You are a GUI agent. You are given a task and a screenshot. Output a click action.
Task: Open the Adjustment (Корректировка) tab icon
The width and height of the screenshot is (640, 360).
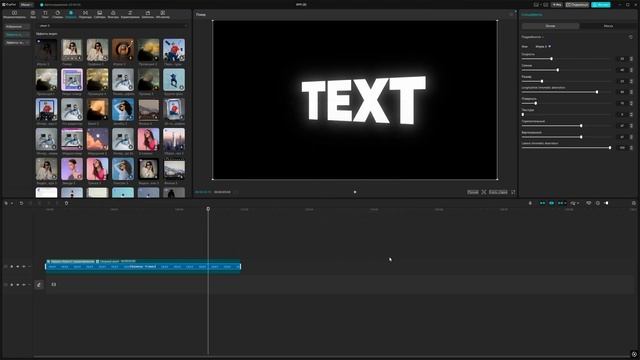click(130, 13)
